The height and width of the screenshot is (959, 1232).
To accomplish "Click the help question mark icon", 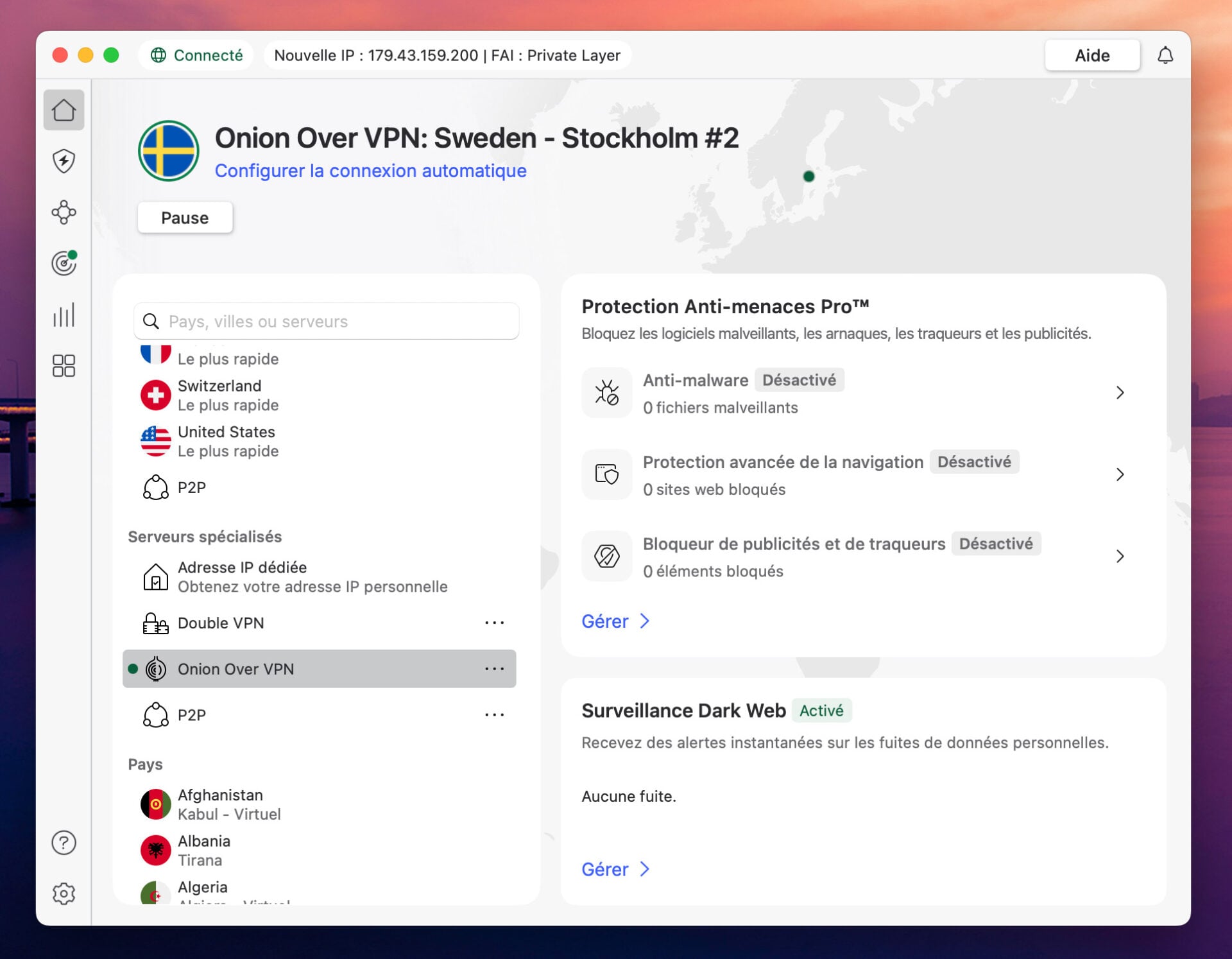I will 64,842.
